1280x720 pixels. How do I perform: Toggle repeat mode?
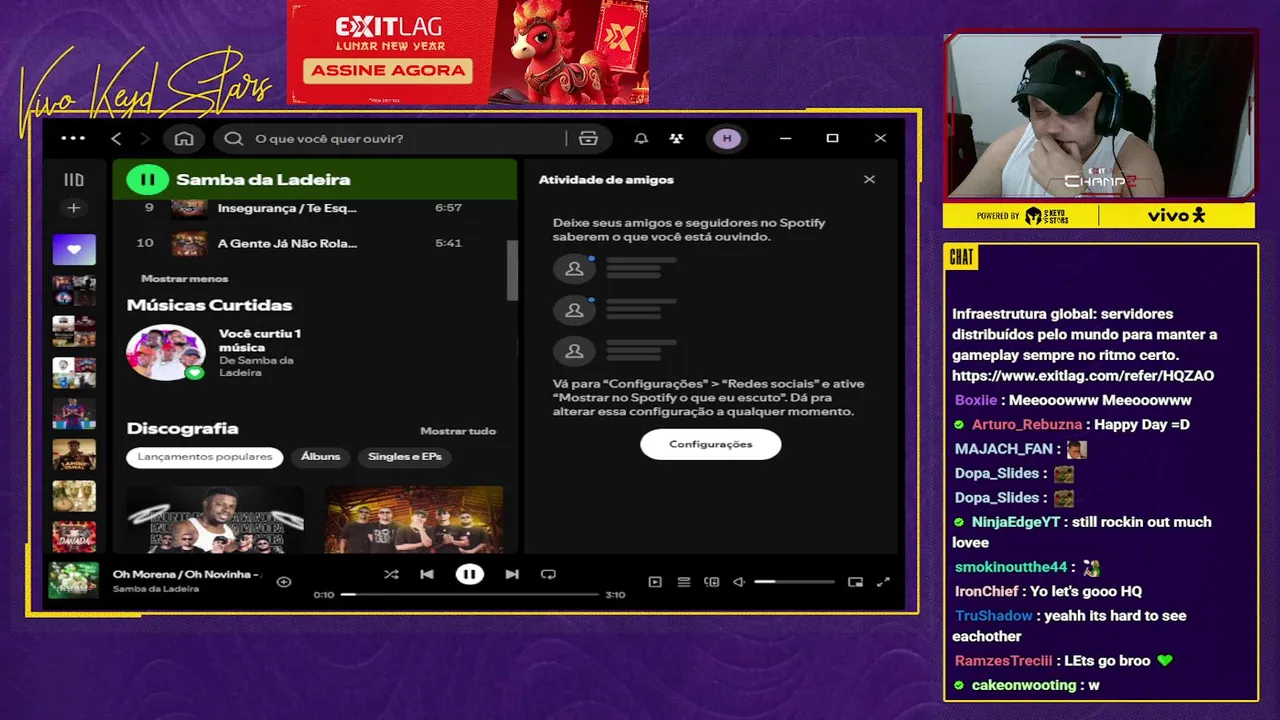coord(548,574)
